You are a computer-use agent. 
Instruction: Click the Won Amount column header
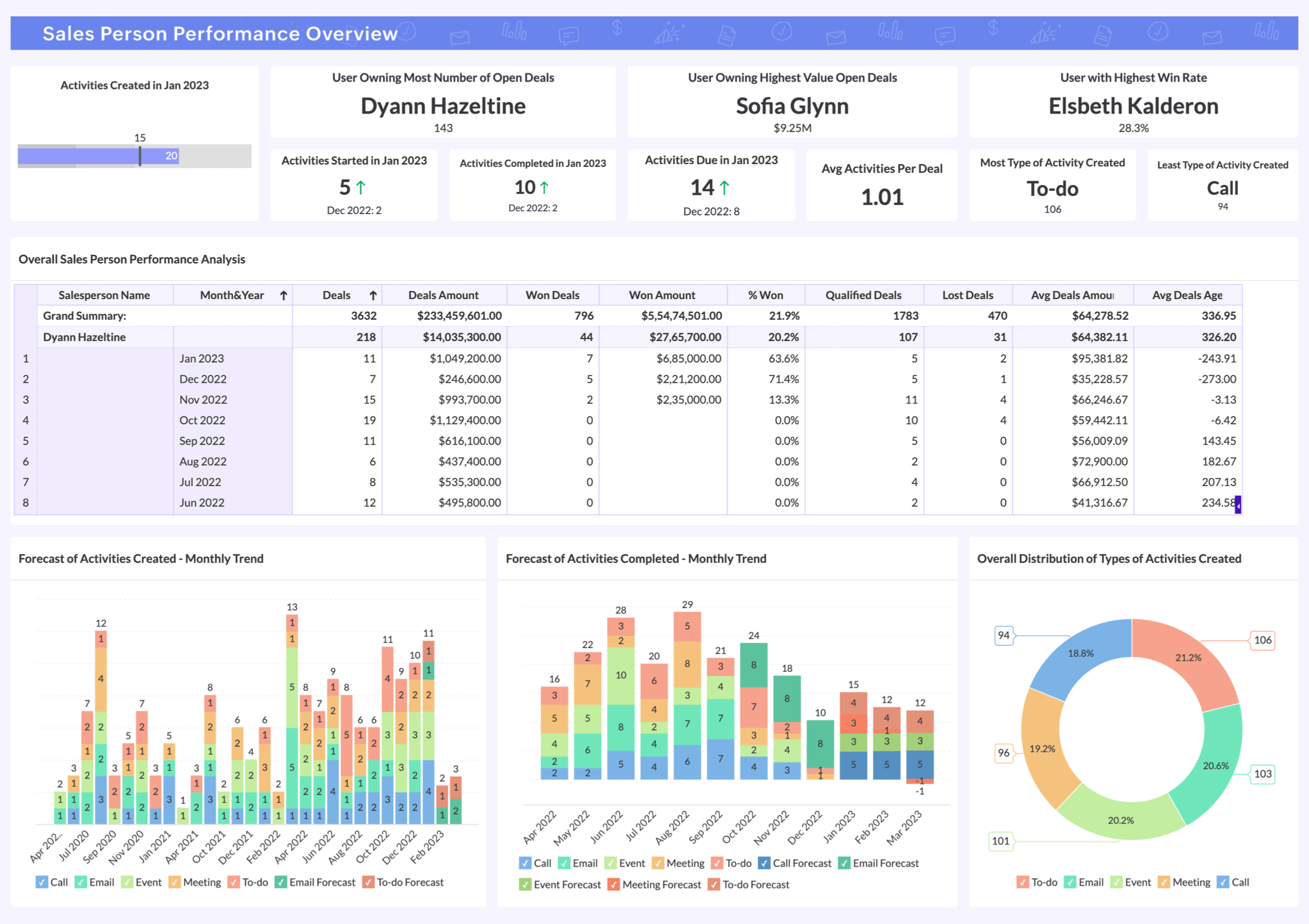(x=662, y=295)
